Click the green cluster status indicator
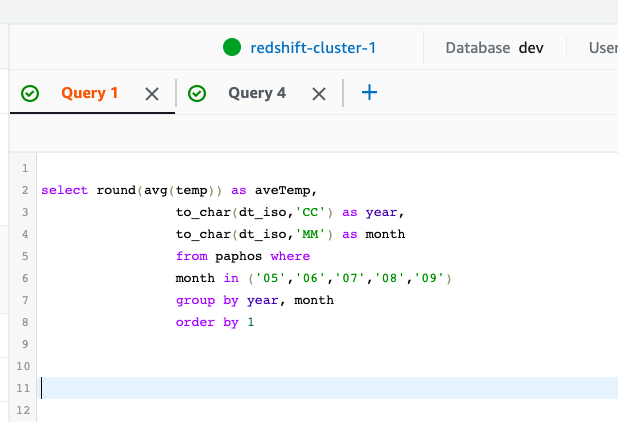 (233, 48)
